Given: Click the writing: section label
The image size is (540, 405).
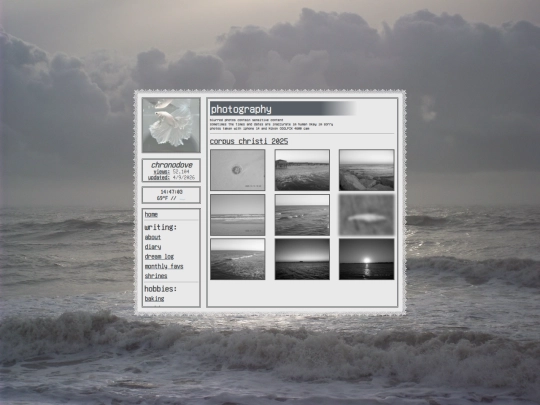Looking at the screenshot, I should (x=160, y=227).
